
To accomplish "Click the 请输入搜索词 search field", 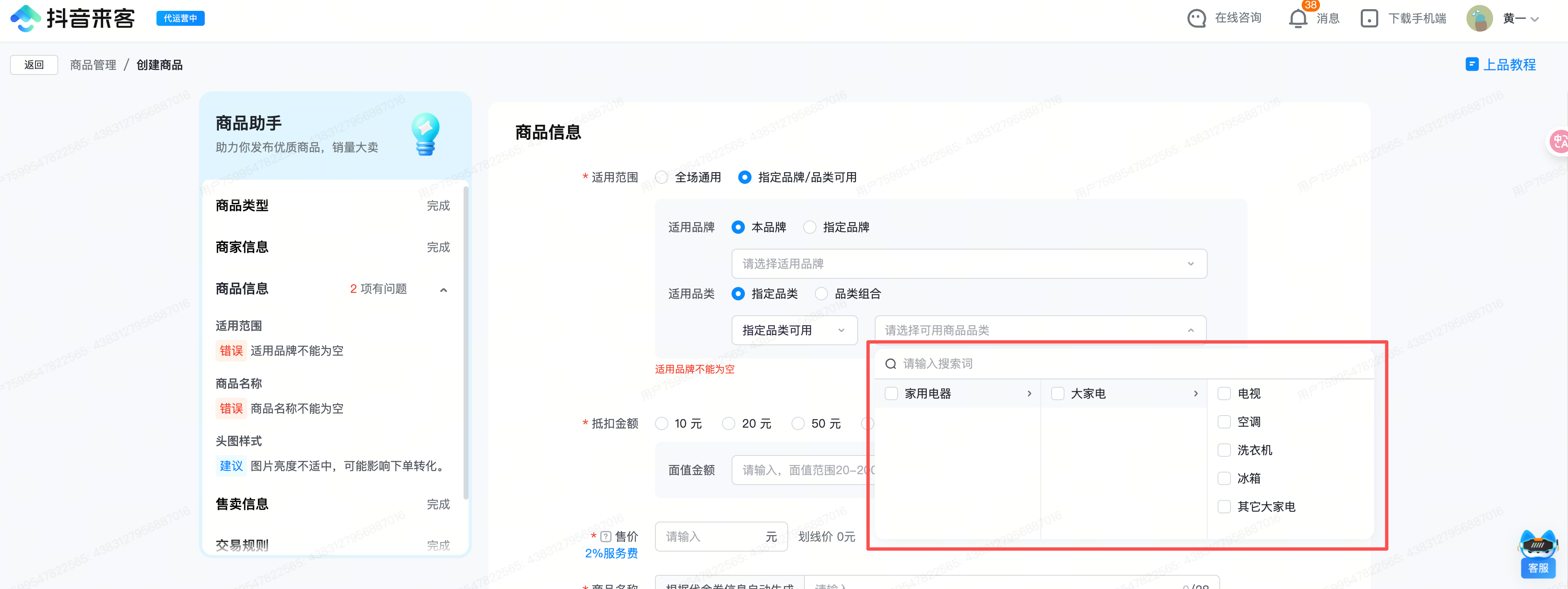I will click(1035, 364).
